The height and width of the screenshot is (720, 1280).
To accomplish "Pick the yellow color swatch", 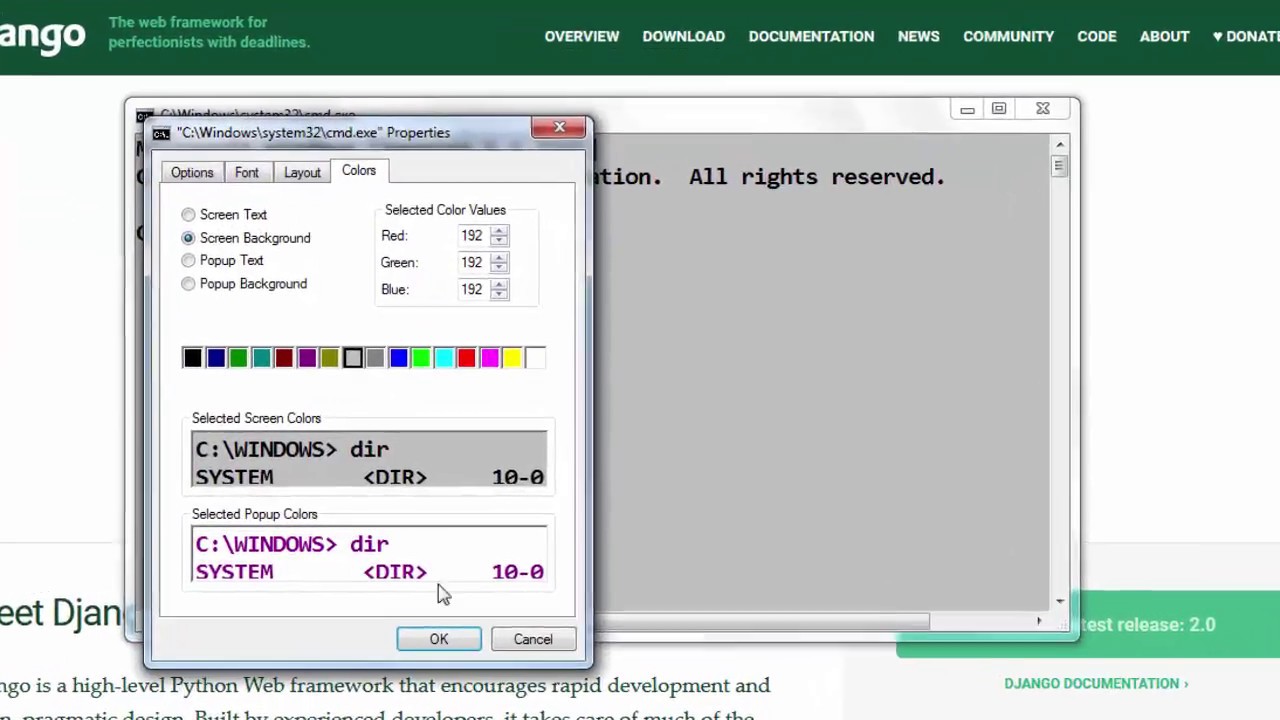I will coord(513,358).
